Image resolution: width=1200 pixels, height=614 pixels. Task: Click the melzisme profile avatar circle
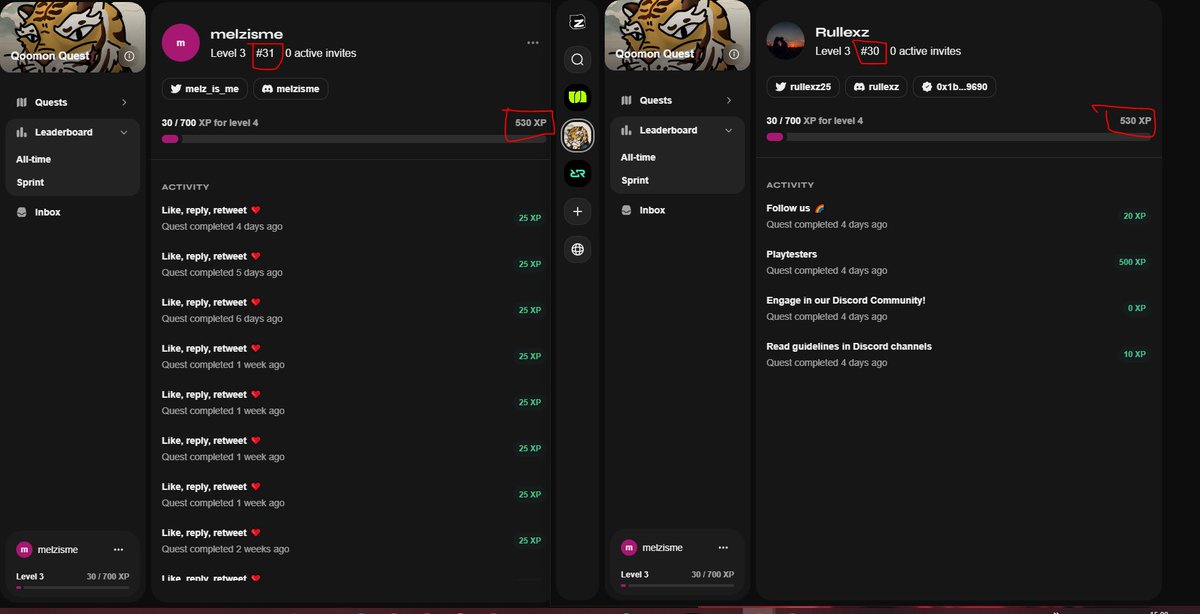pyautogui.click(x=180, y=43)
